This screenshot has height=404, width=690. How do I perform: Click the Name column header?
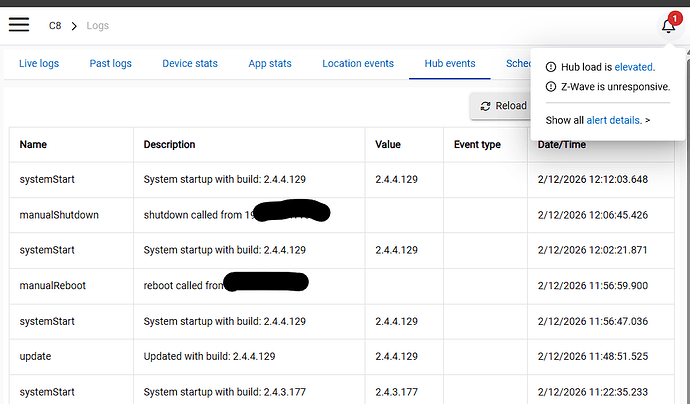pos(34,145)
